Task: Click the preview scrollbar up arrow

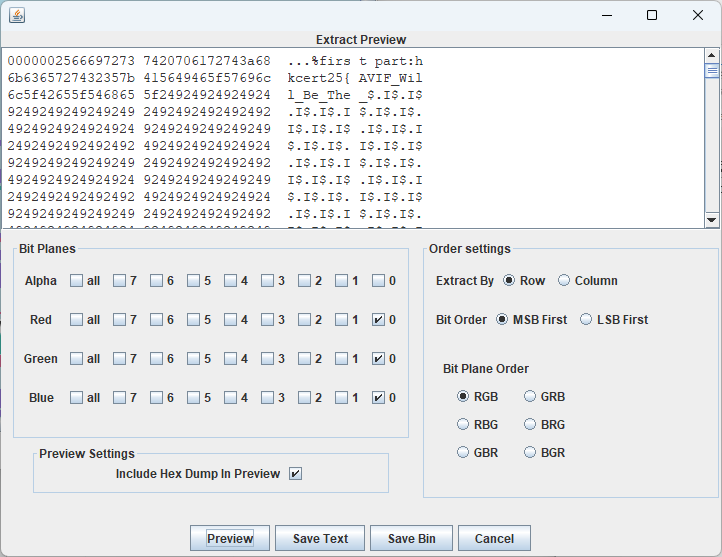Action: click(x=711, y=55)
